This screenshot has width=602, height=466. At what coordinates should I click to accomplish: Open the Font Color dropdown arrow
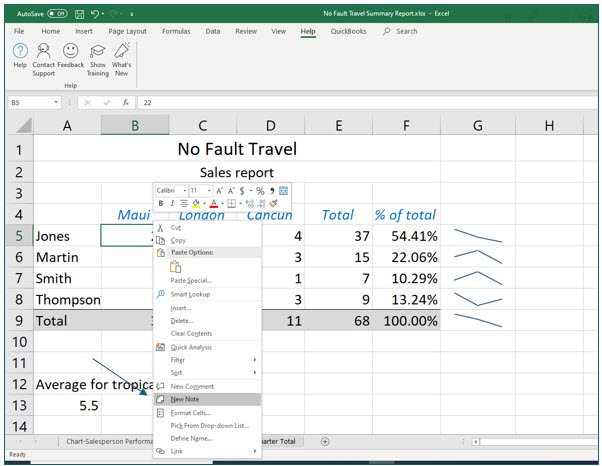[223, 203]
